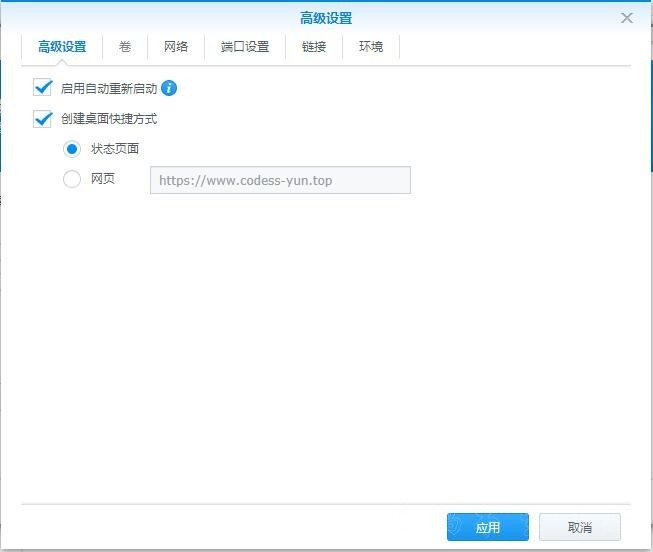Open the 网络 tab
This screenshot has width=653, height=552.
pyautogui.click(x=176, y=46)
